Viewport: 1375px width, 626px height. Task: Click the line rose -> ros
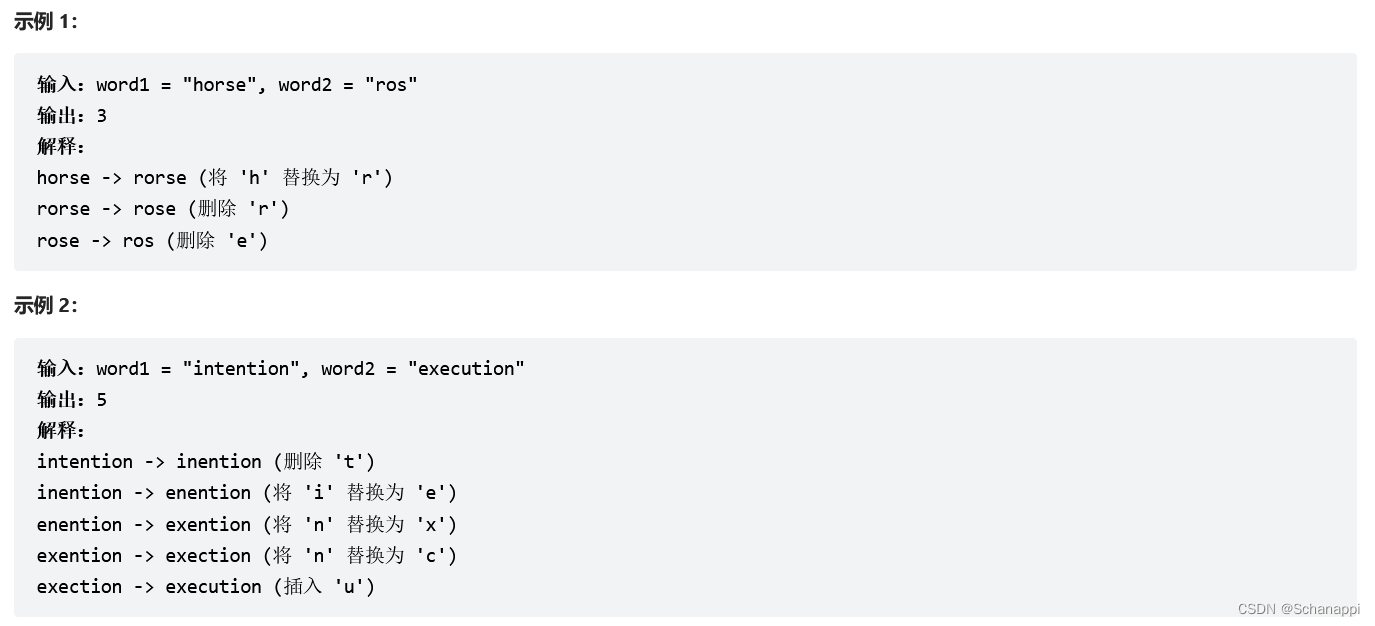153,241
